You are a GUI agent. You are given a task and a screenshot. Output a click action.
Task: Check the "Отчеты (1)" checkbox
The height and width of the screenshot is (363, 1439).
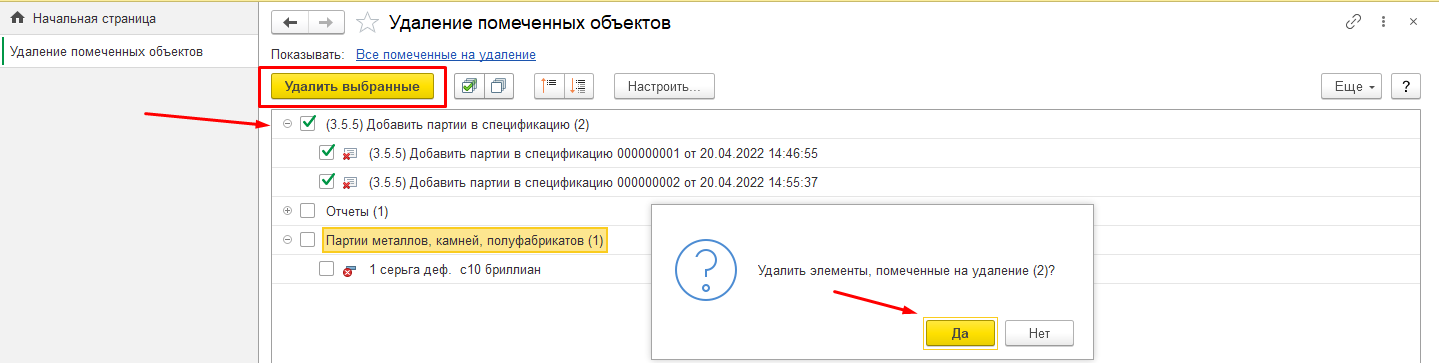308,211
